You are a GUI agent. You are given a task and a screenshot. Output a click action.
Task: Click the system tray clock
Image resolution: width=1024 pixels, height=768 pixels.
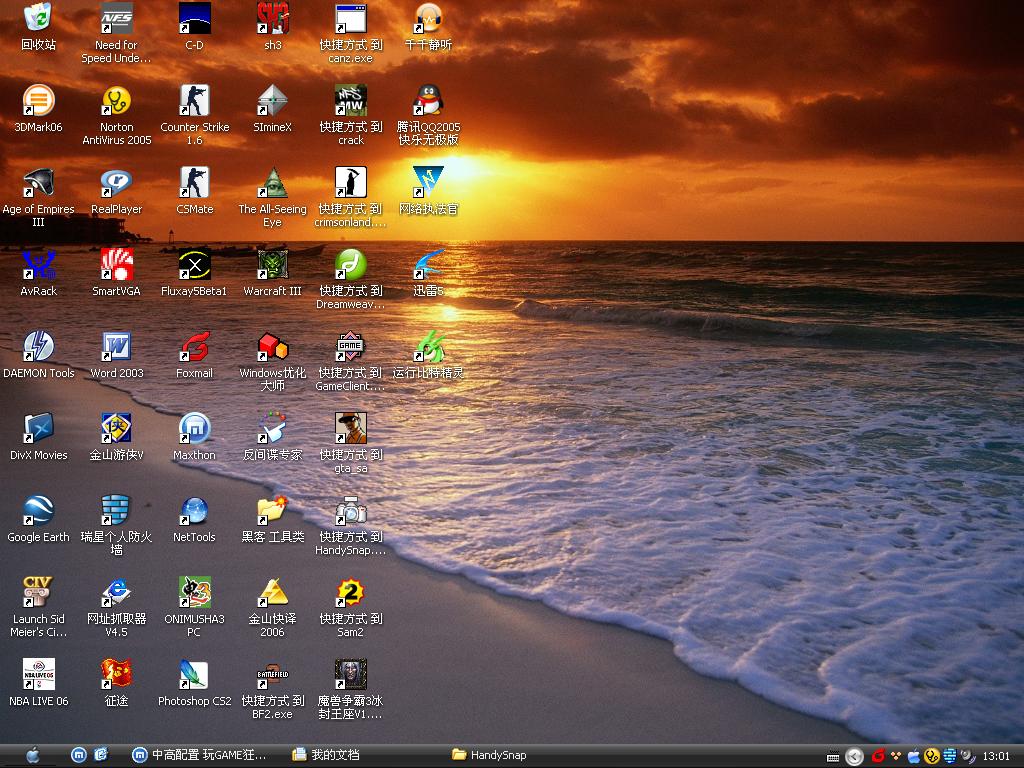[x=996, y=756]
